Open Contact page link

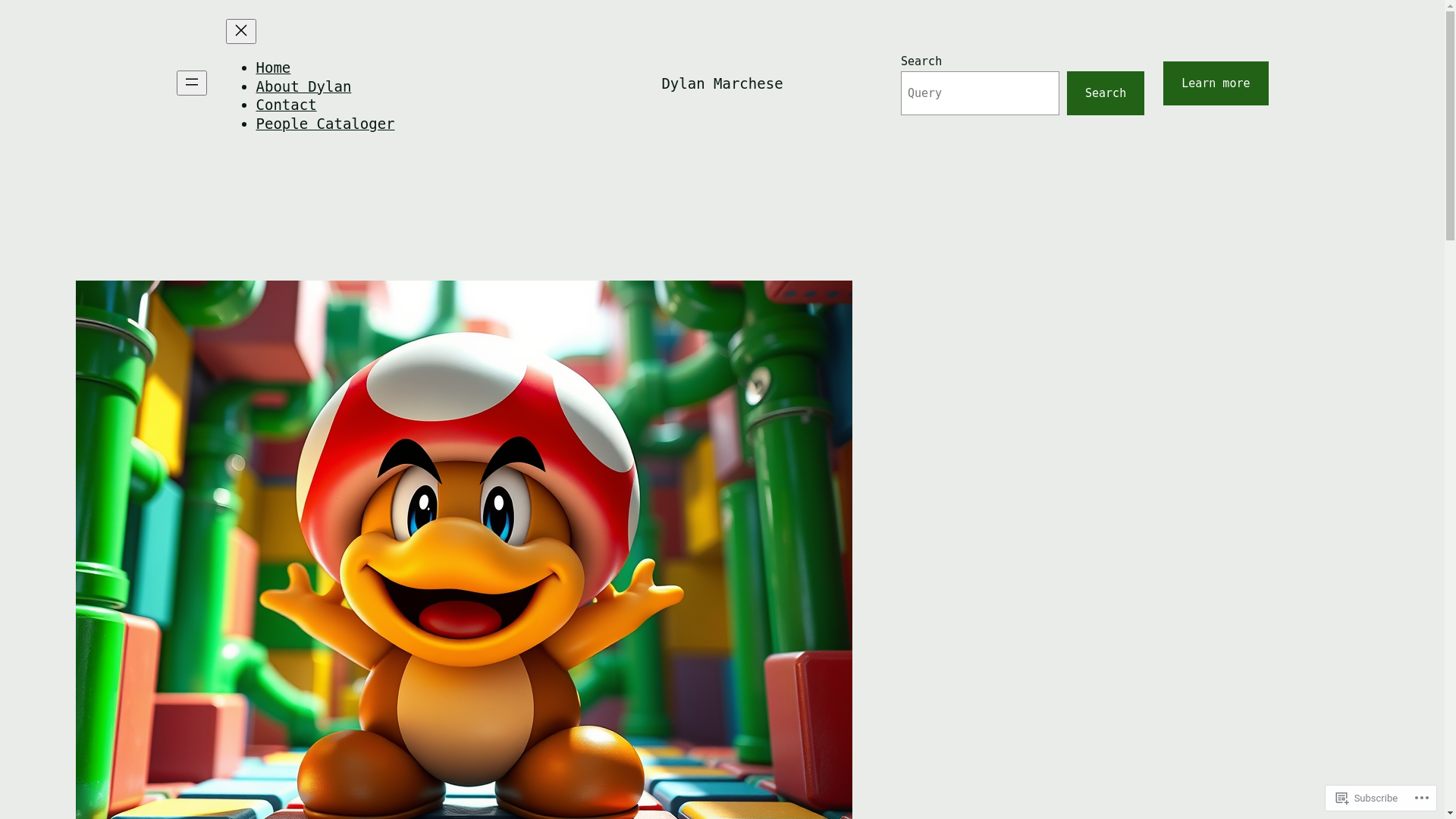coord(286,105)
